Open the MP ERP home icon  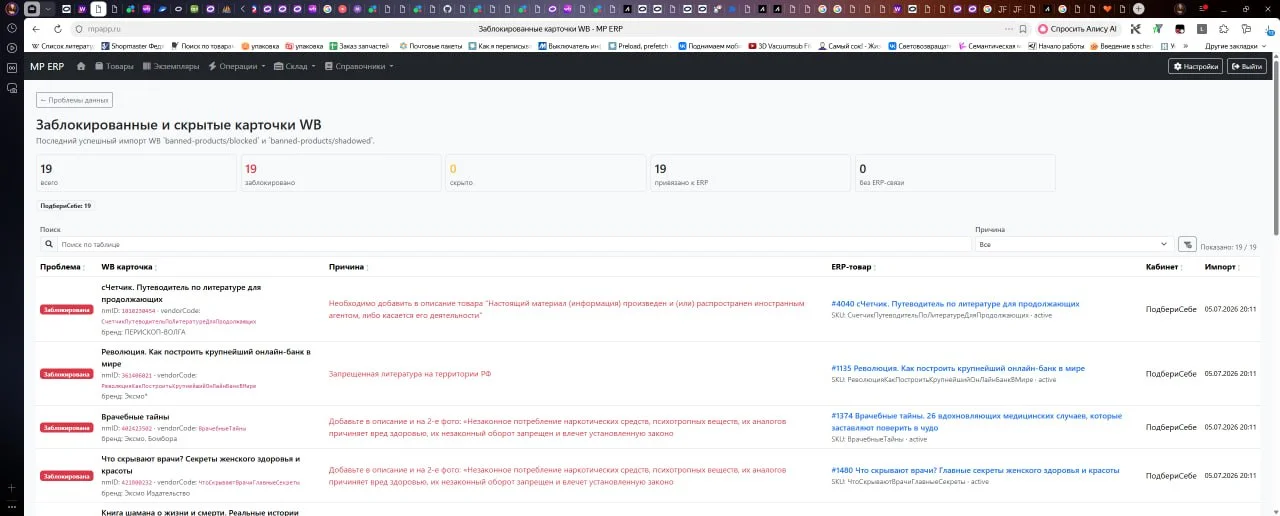click(81, 66)
